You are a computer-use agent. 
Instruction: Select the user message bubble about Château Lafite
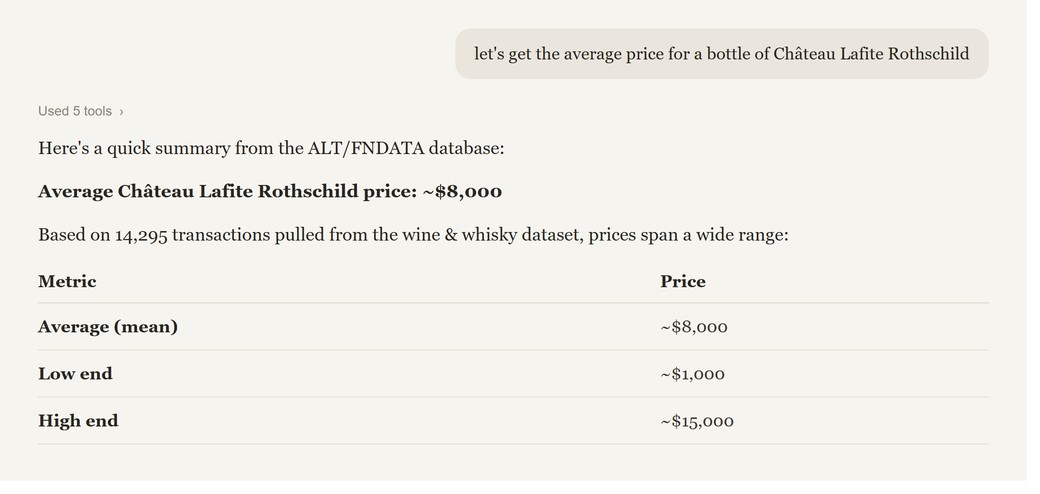click(722, 54)
